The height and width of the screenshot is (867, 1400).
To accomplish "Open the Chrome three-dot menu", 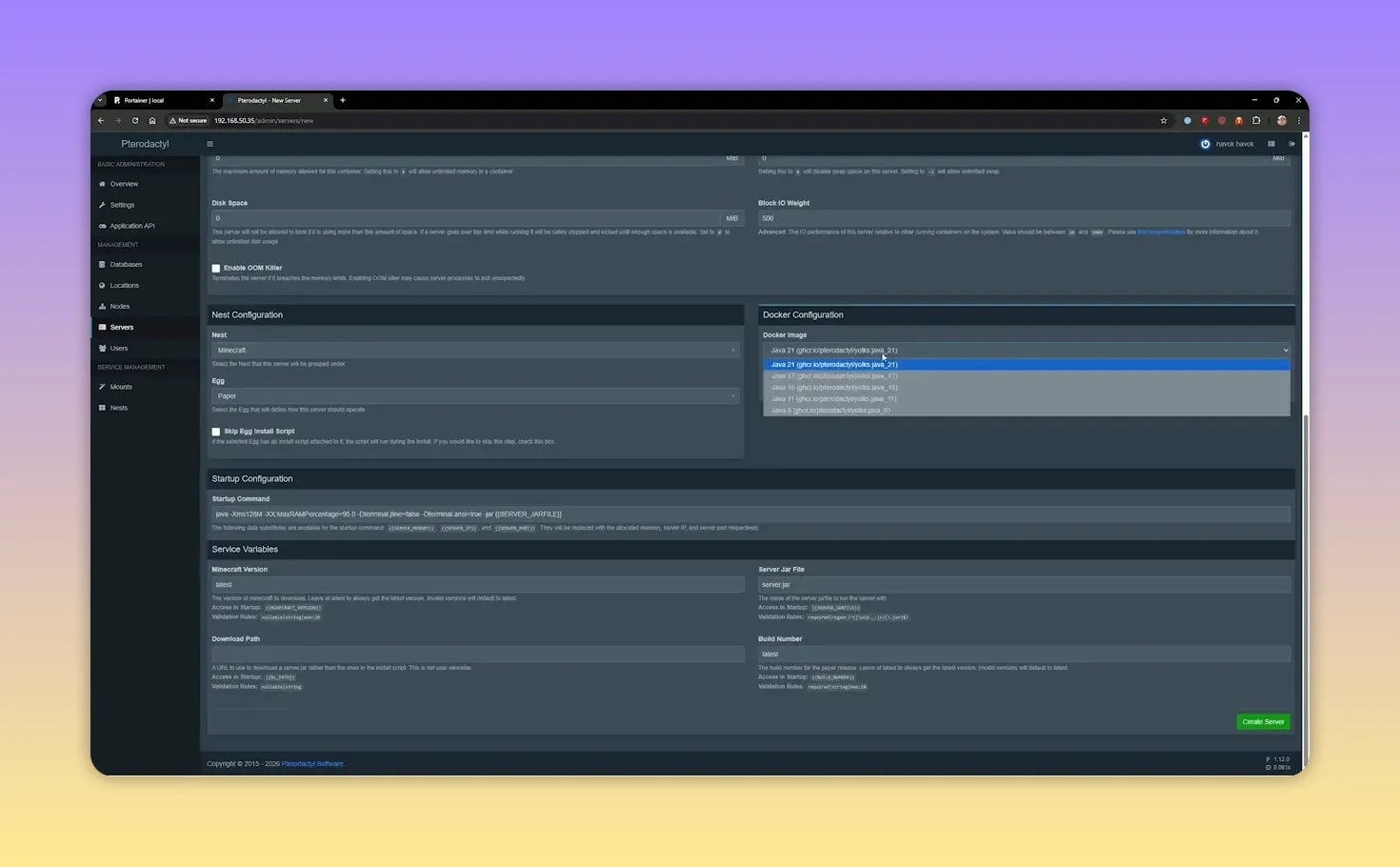I will (x=1298, y=120).
